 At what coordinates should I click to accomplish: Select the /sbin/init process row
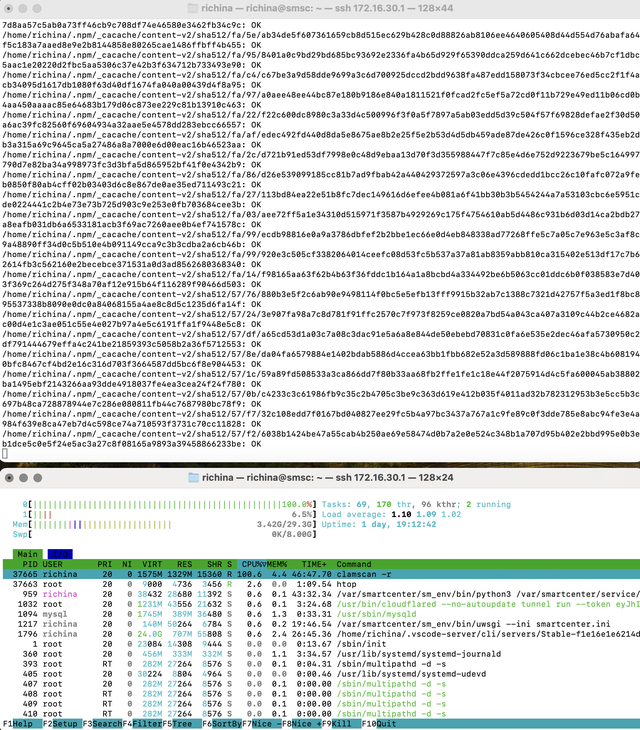click(x=320, y=644)
